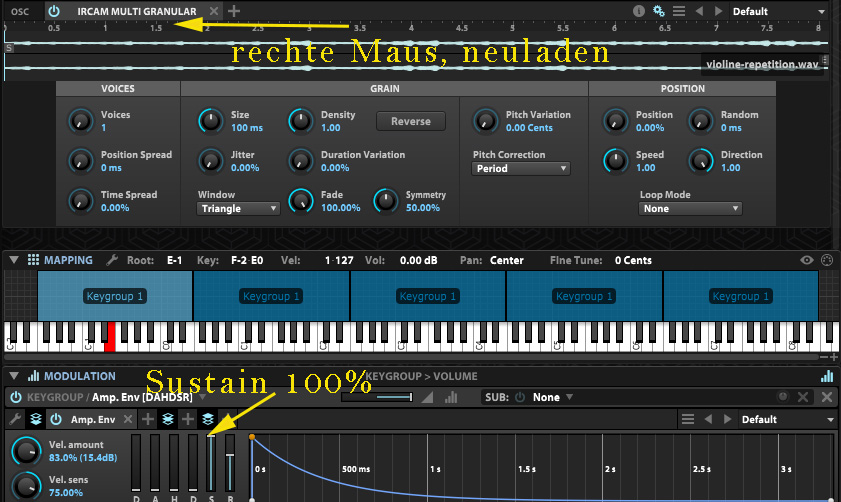Screen dimensions: 841x502
Task: Toggle the Reverse button
Action: (x=411, y=121)
